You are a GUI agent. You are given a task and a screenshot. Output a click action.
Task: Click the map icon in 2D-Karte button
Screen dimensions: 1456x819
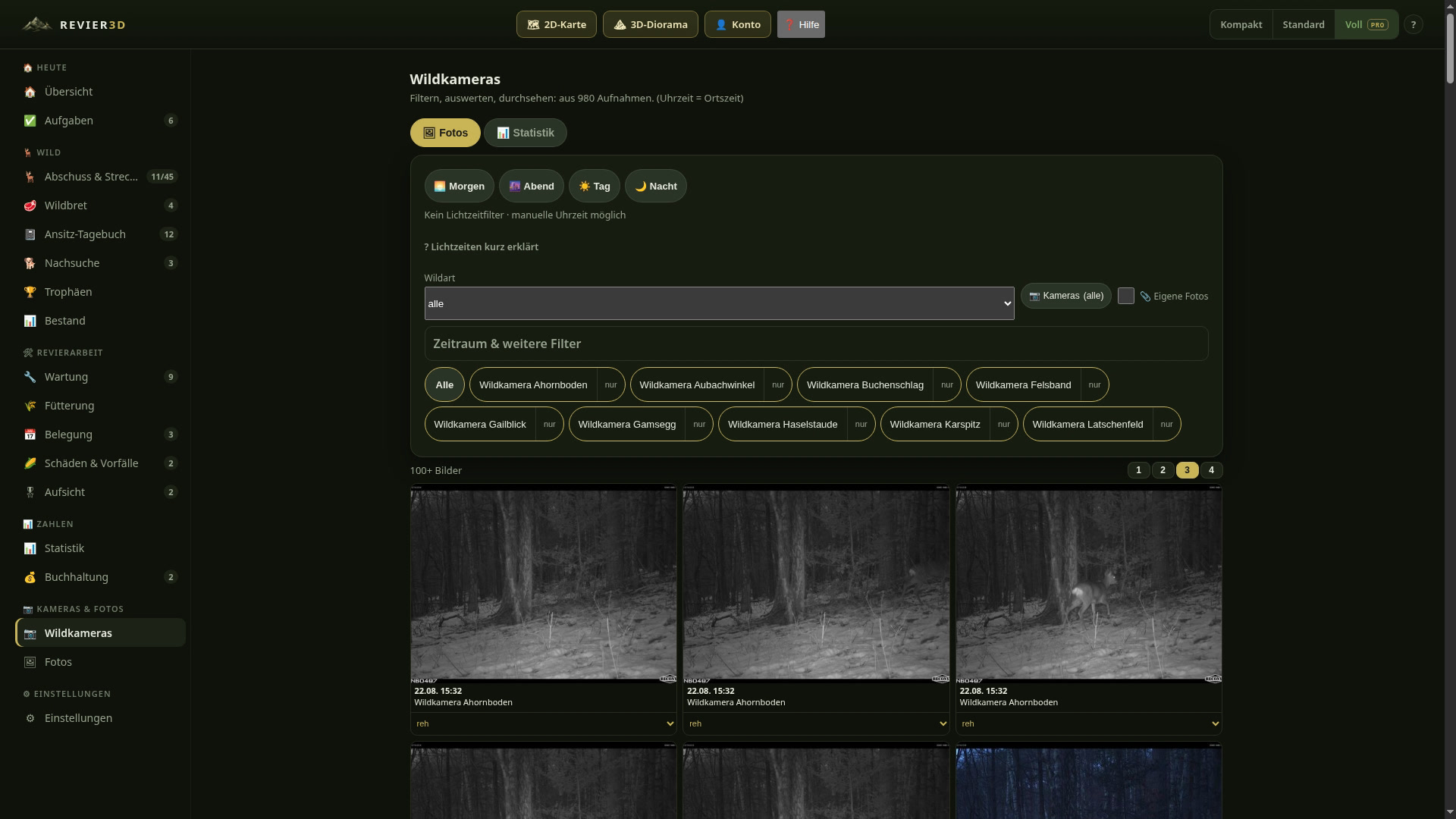click(533, 25)
